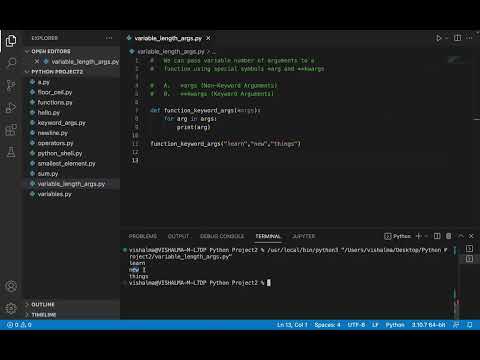Change end of line via LF

click(375, 325)
